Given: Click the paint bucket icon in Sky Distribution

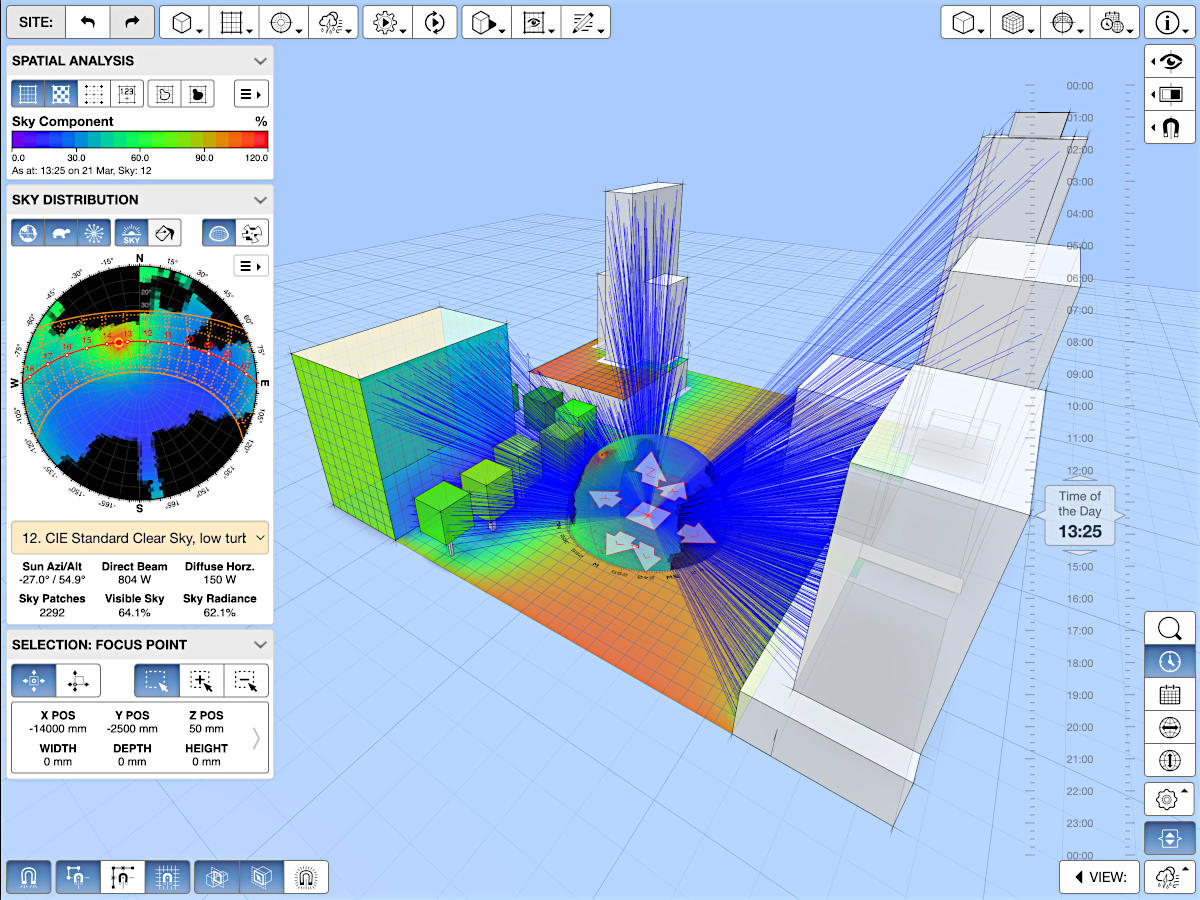Looking at the screenshot, I should (163, 233).
